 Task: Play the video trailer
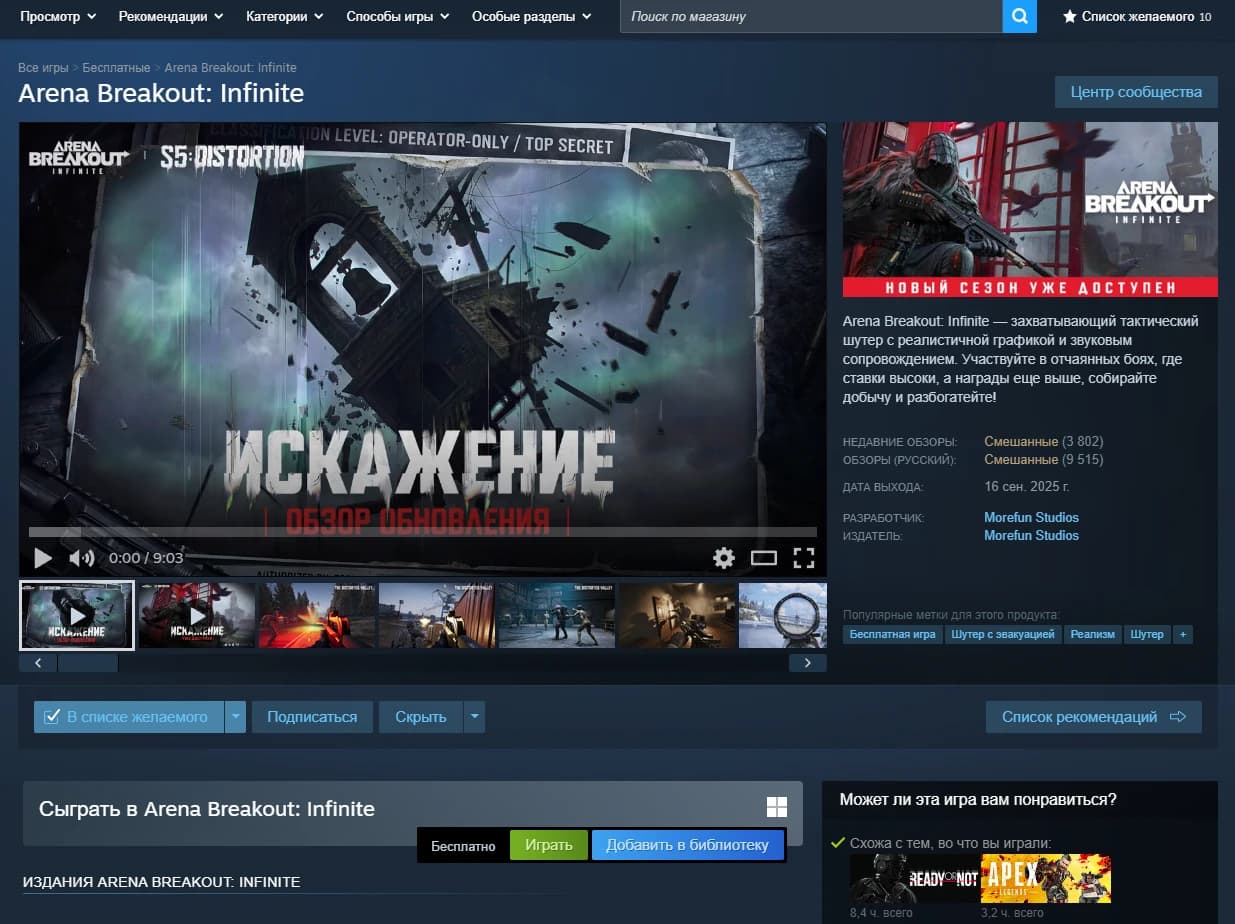pos(43,557)
